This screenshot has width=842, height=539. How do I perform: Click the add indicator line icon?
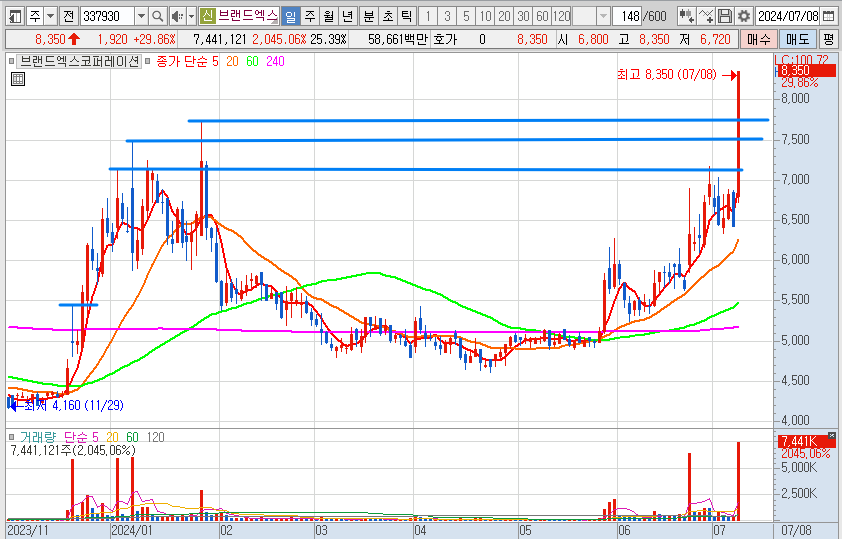pos(706,16)
